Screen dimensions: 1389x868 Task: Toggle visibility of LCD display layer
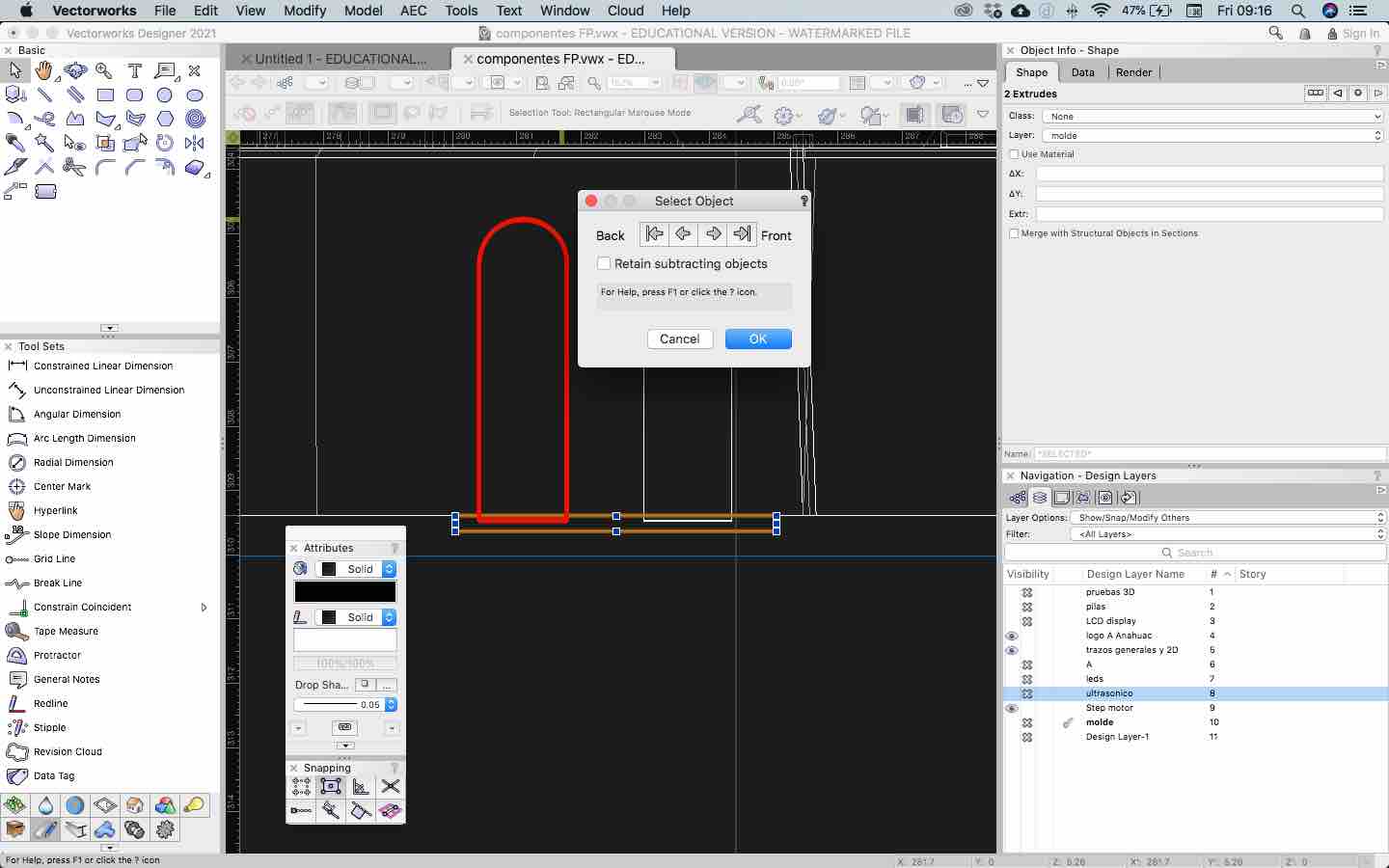[x=1027, y=621]
